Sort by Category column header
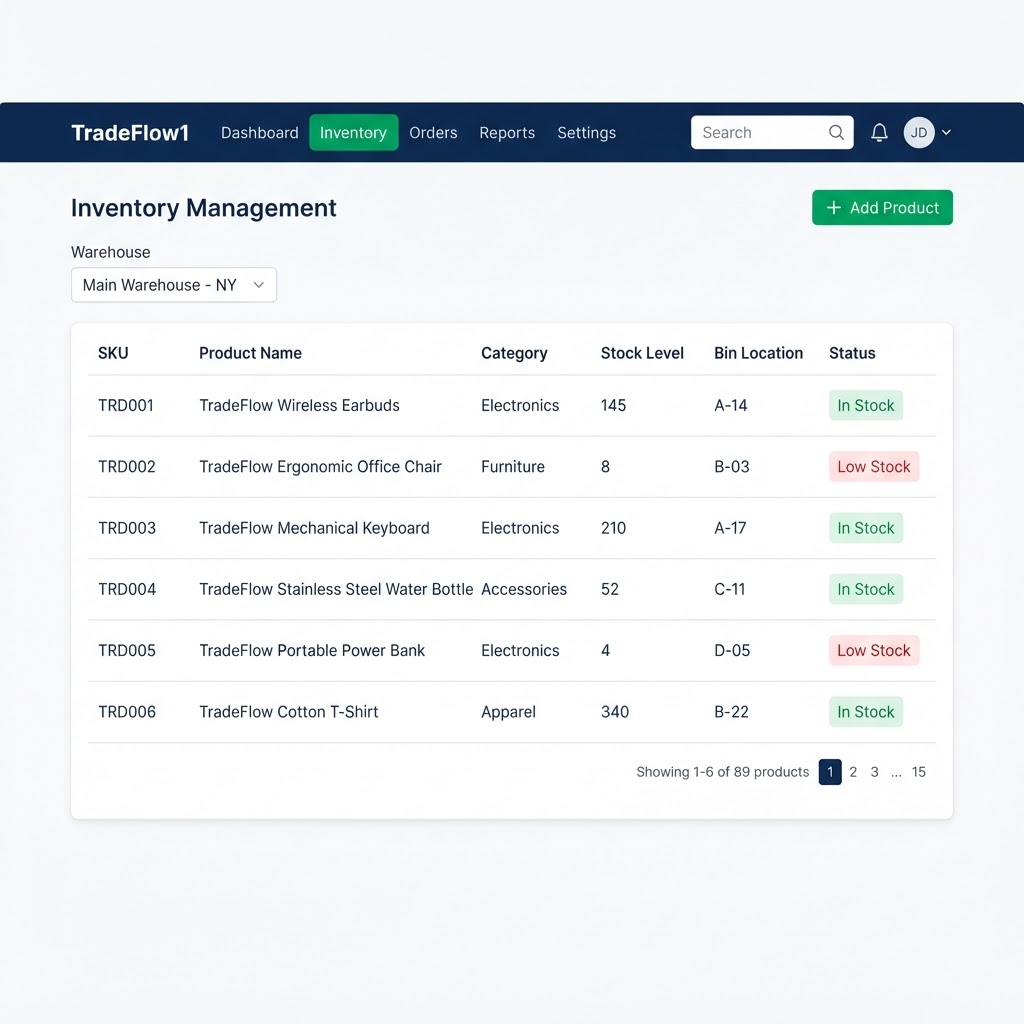 (x=514, y=353)
